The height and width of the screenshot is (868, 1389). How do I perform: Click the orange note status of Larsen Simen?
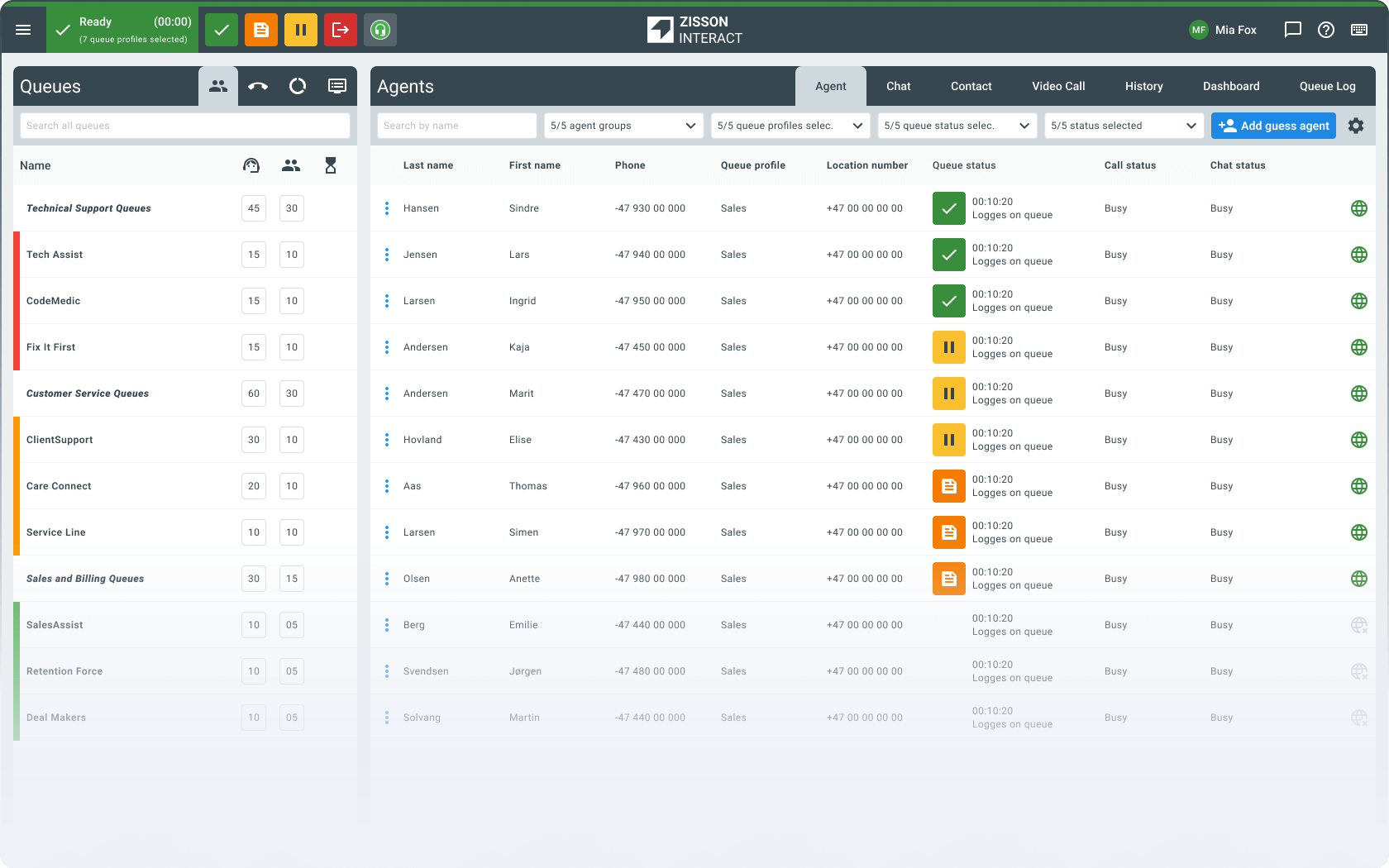[x=949, y=532]
